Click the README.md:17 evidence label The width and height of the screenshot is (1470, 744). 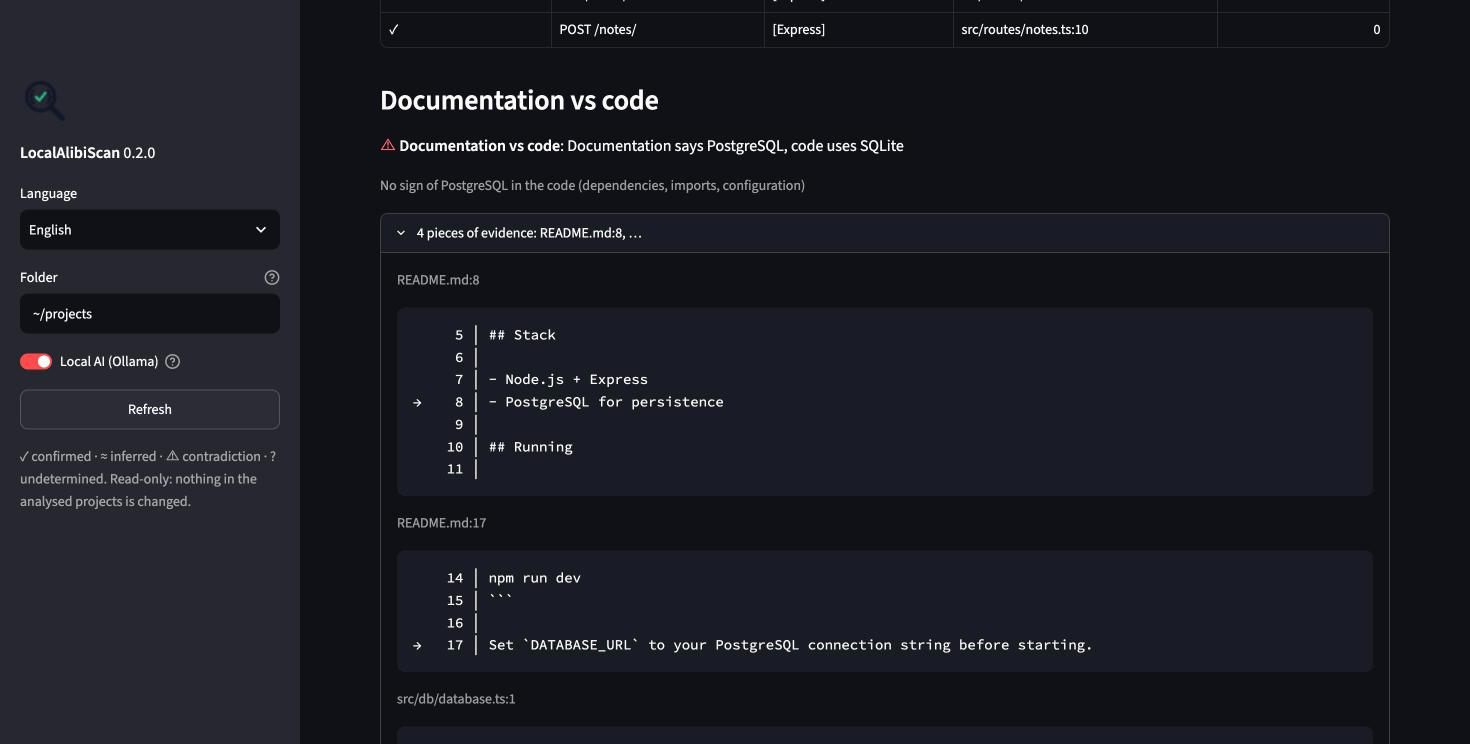click(442, 523)
